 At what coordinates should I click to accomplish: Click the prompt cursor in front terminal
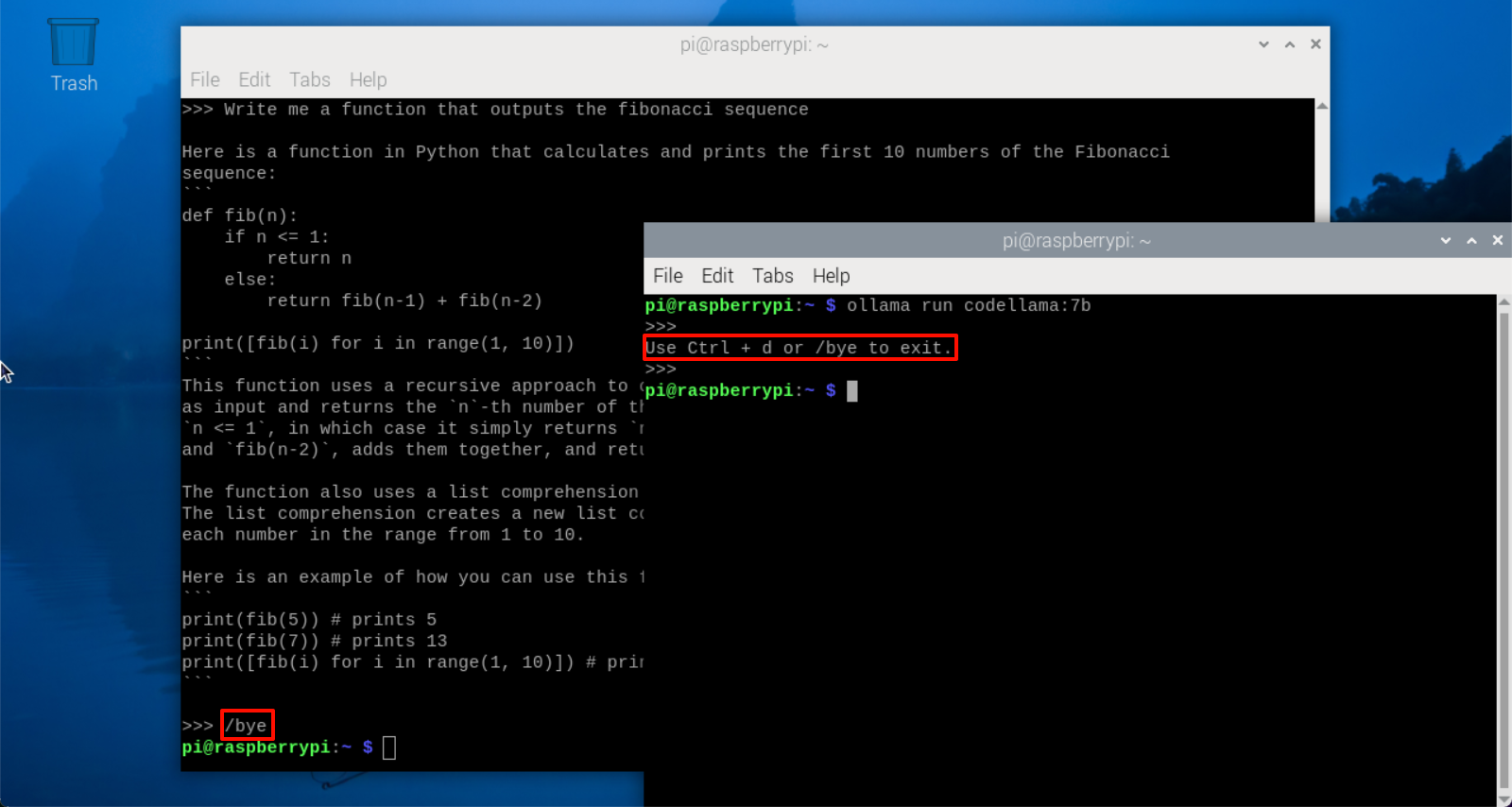click(x=851, y=390)
